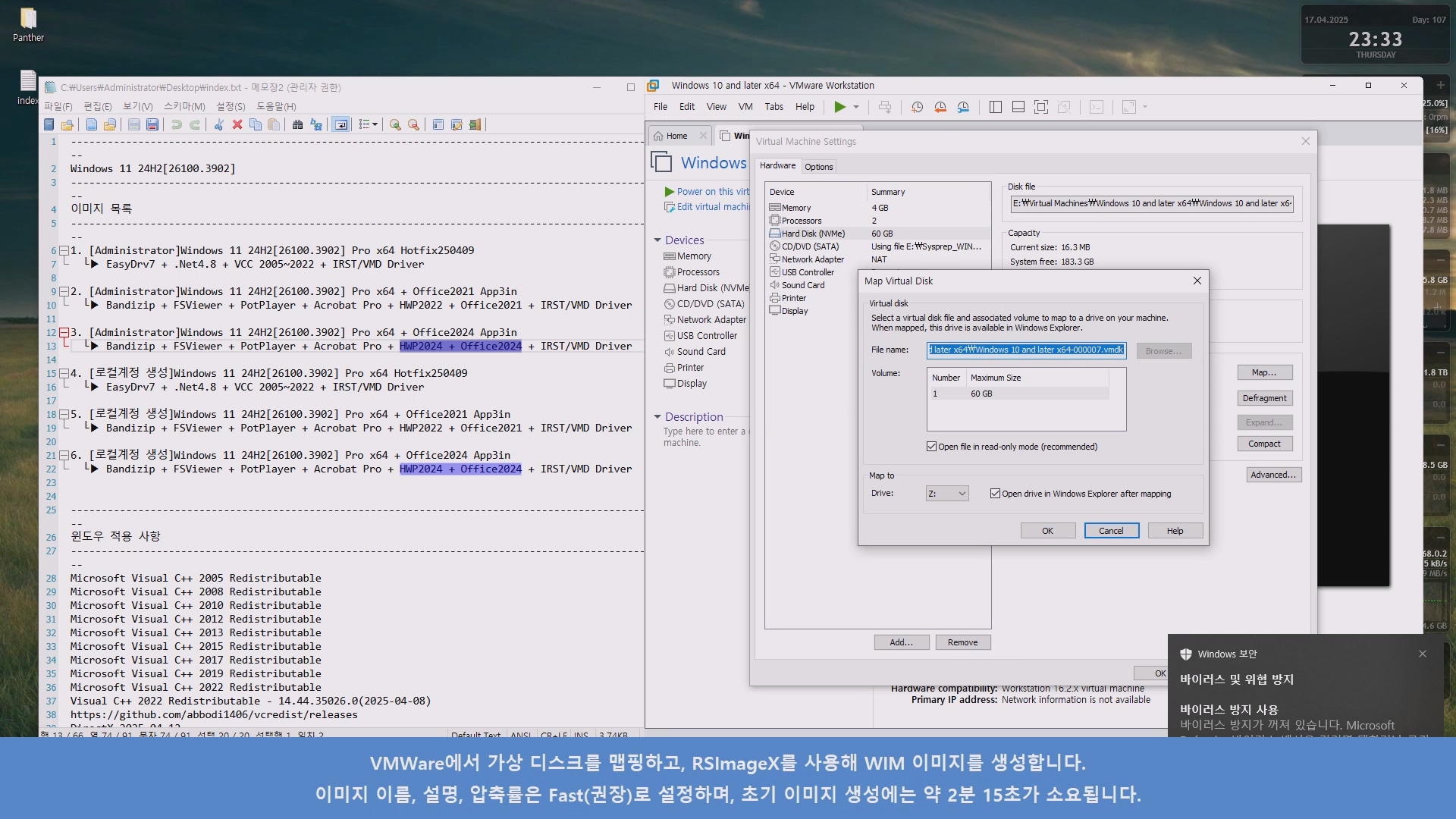Click the red X delete icon
Viewport: 1456px width, 819px height.
click(x=237, y=124)
